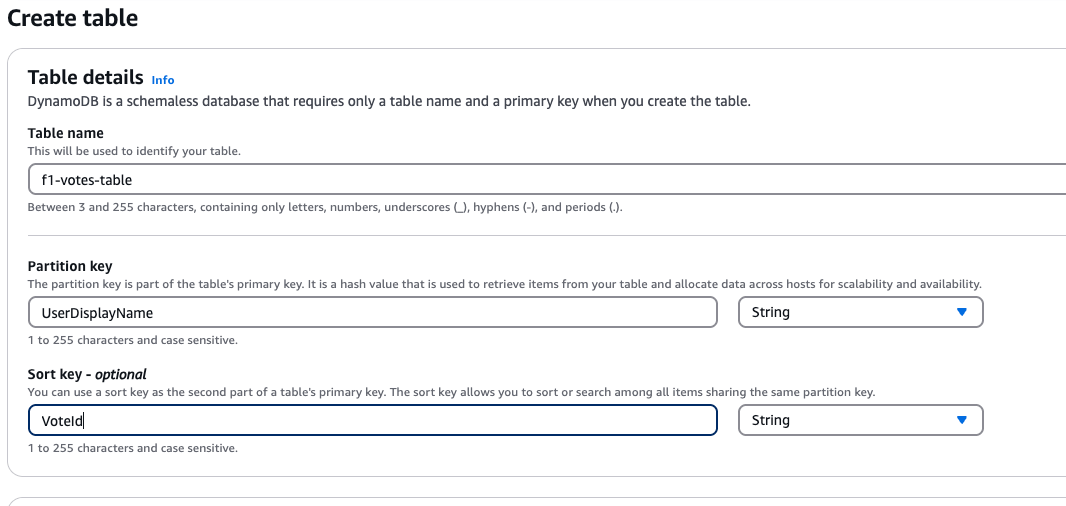Click the Table name label

[66, 133]
